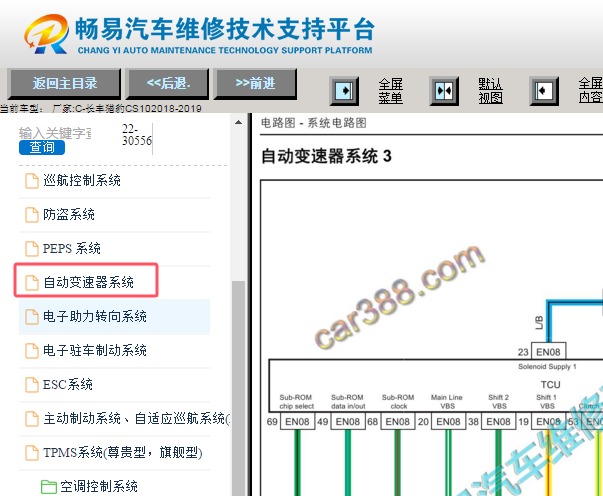Open TPMS系统(尊贵型,旗舰型) entry
This screenshot has height=496, width=603.
(x=123, y=453)
